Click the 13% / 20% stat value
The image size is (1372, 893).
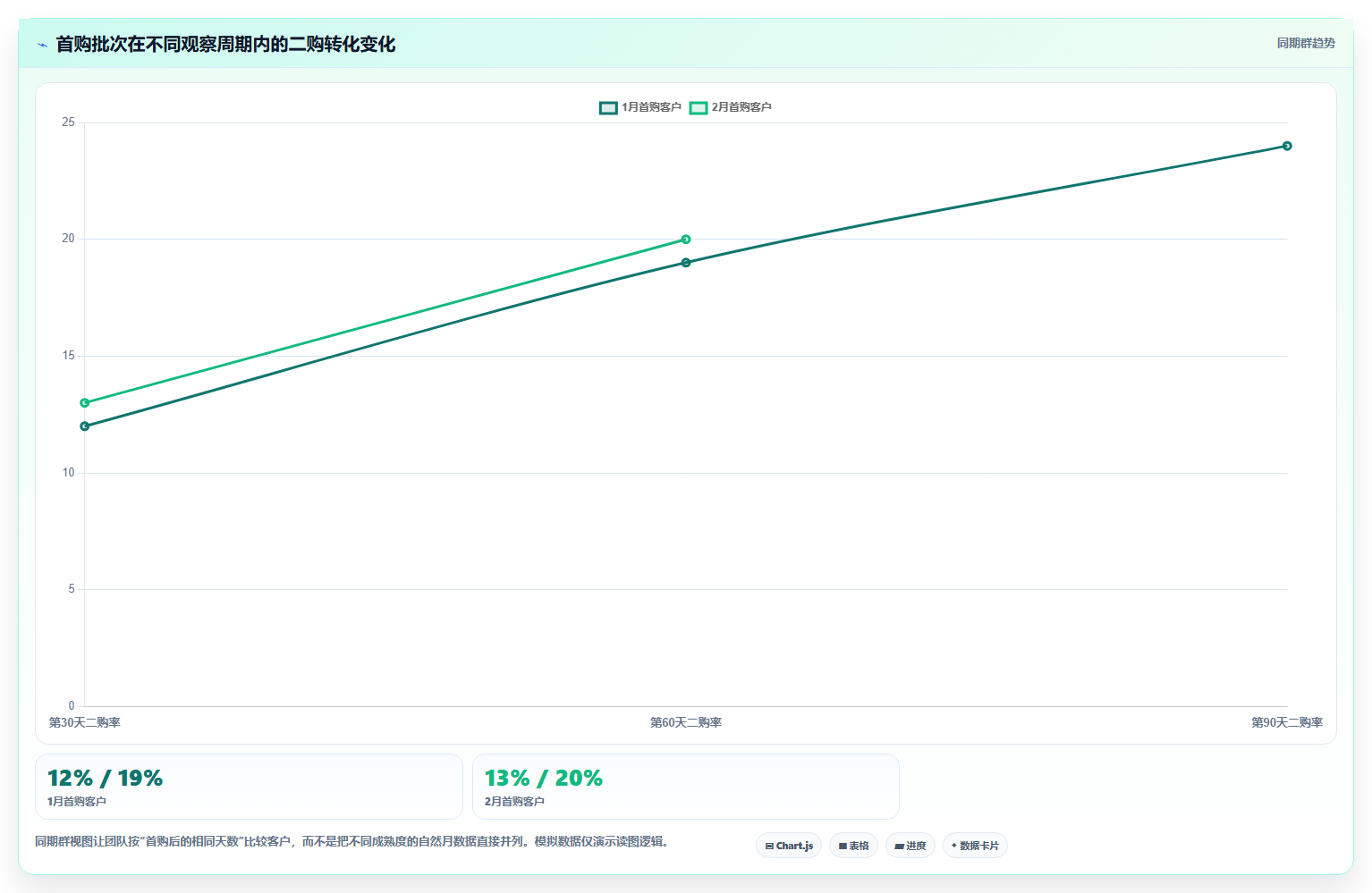pos(543,778)
